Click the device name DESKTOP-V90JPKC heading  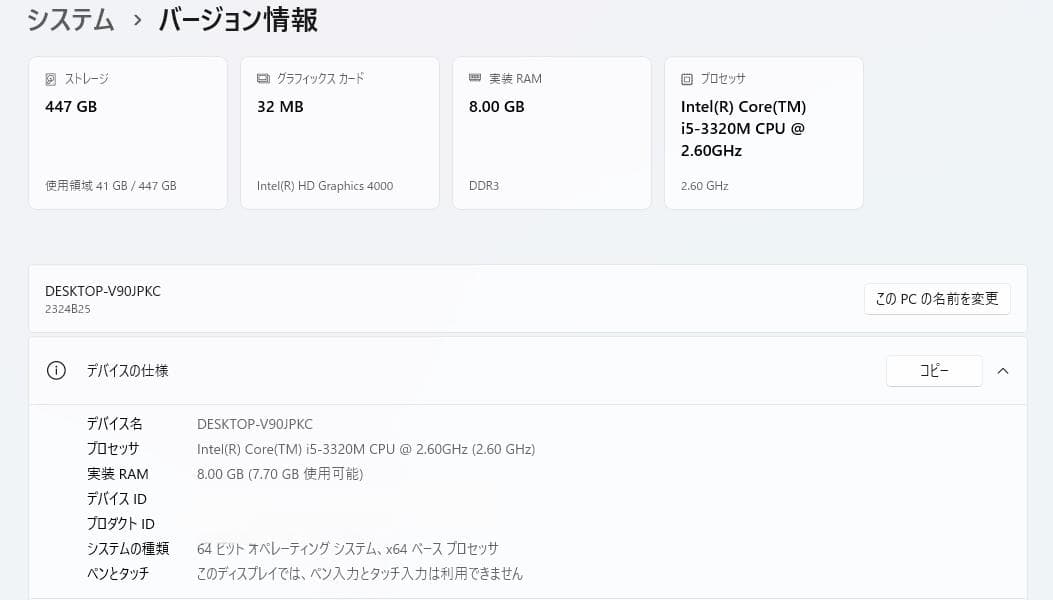(103, 291)
